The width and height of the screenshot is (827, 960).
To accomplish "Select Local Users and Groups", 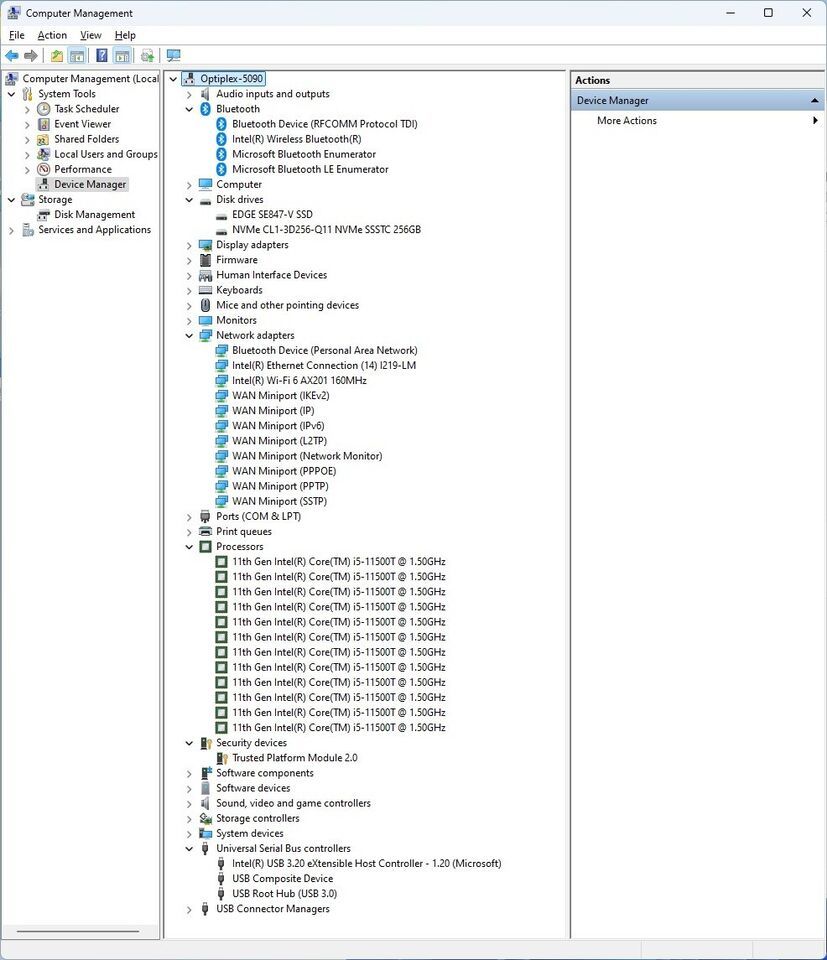I will 106,154.
